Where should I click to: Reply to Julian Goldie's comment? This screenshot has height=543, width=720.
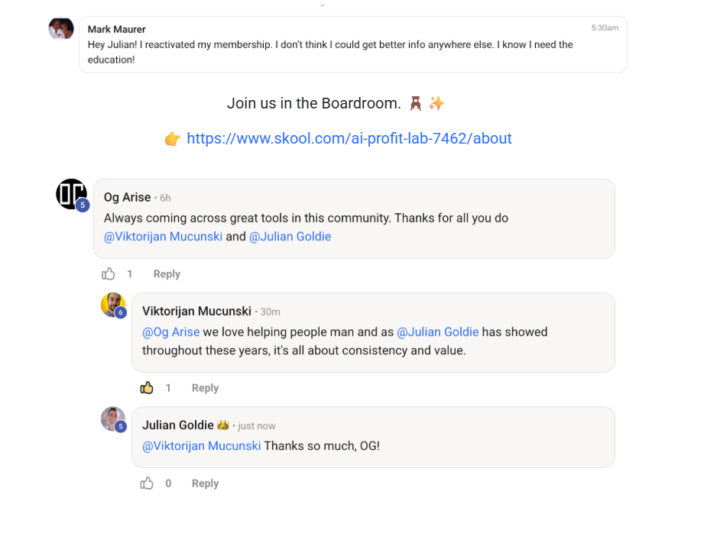pos(205,483)
